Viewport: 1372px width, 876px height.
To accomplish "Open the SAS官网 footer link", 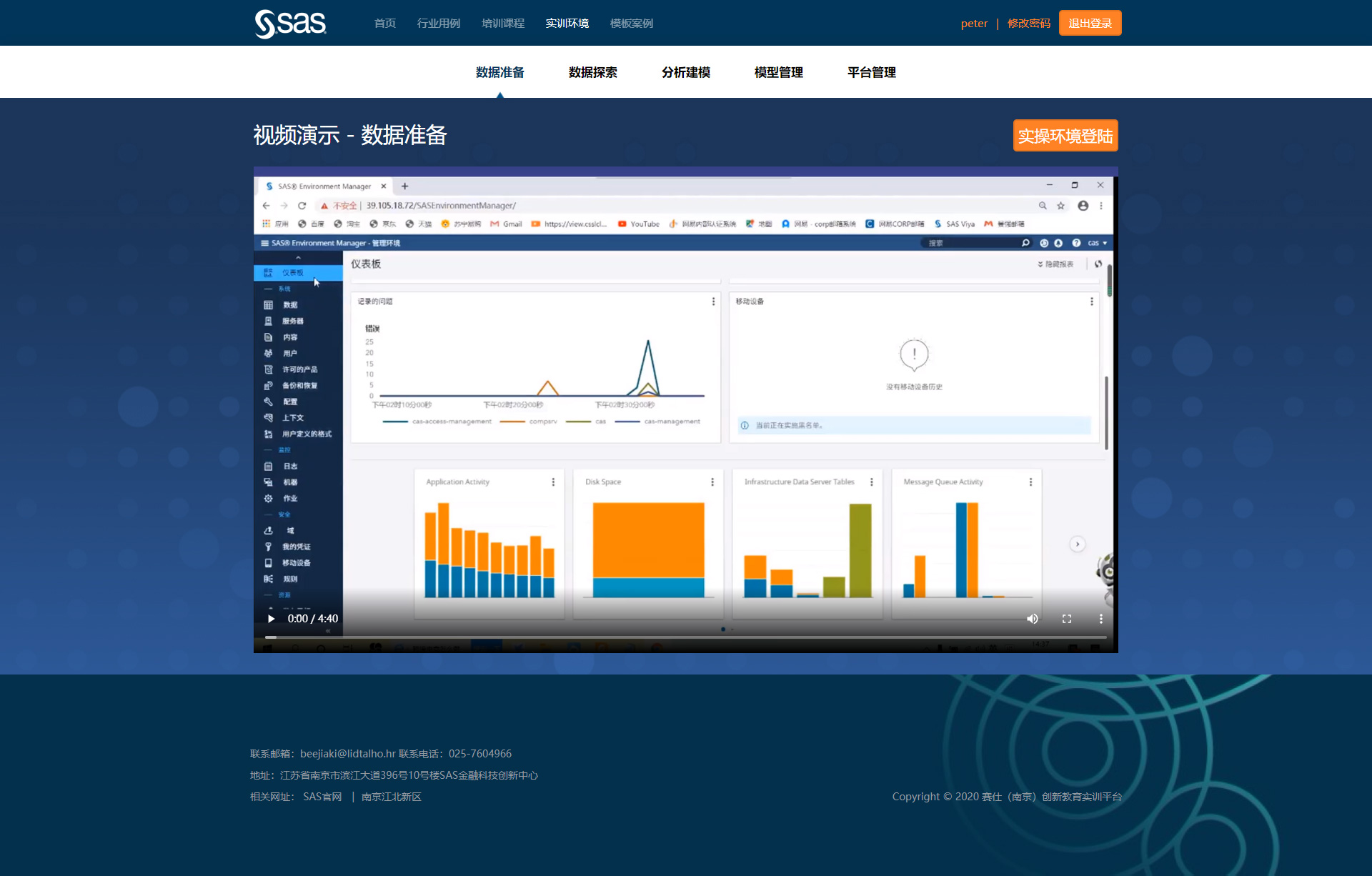I will pos(322,797).
